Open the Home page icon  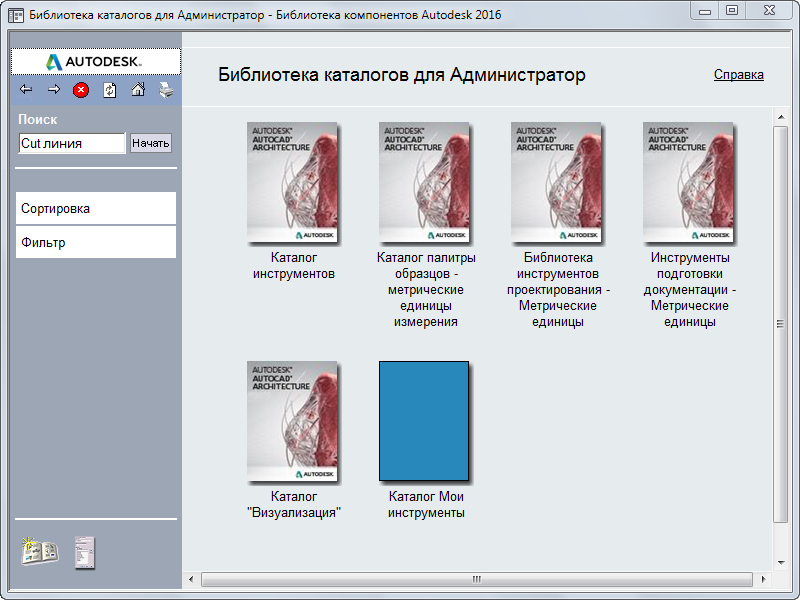click(138, 90)
